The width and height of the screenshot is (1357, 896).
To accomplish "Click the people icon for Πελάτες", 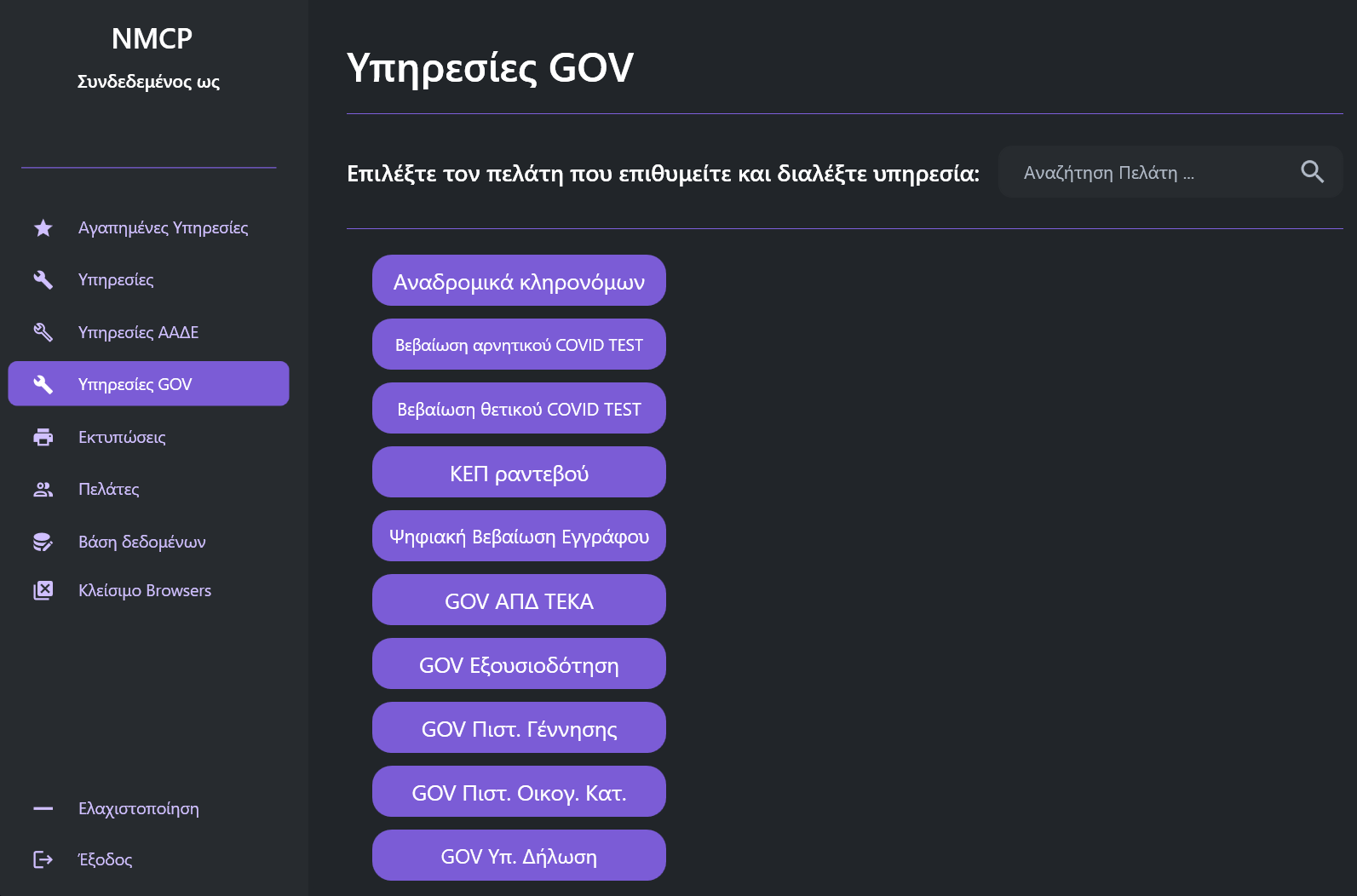I will click(43, 490).
